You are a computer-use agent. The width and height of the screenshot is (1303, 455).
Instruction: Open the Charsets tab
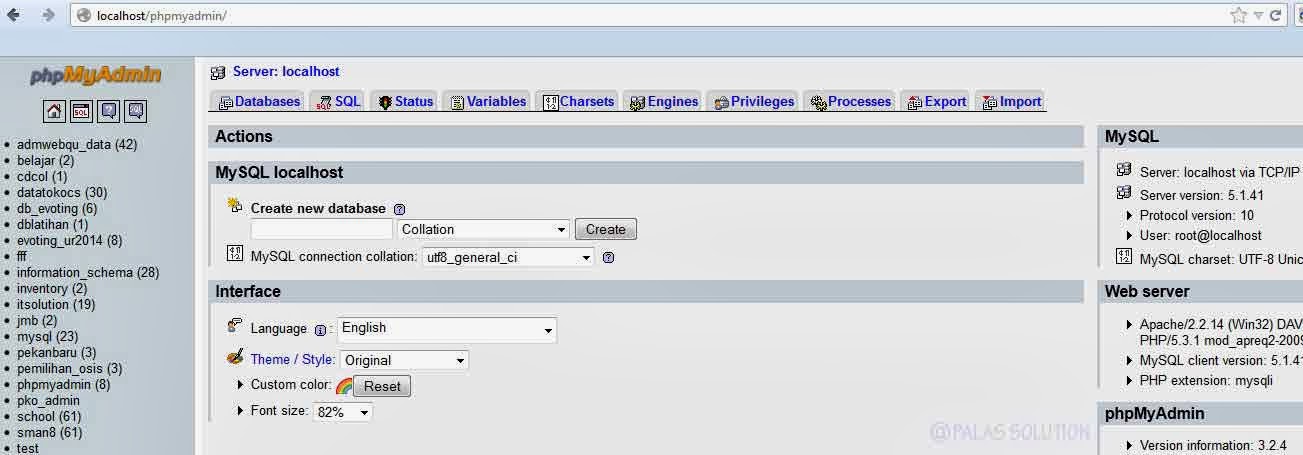coord(578,101)
